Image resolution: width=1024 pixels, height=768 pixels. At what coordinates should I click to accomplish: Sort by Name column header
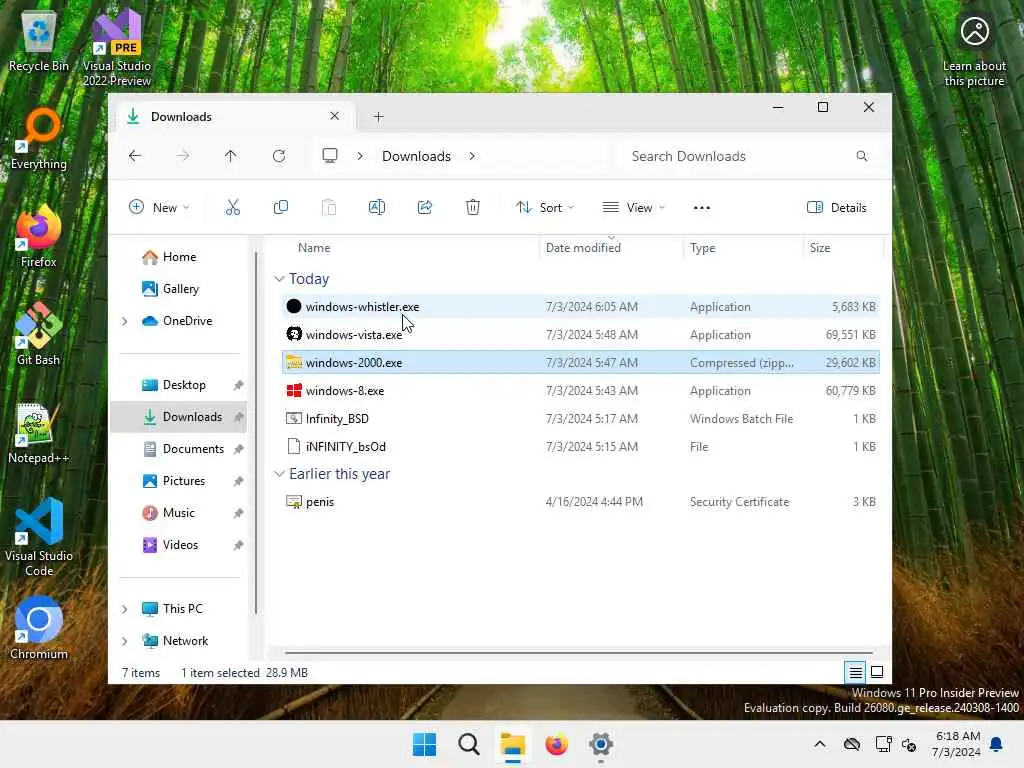(x=314, y=248)
